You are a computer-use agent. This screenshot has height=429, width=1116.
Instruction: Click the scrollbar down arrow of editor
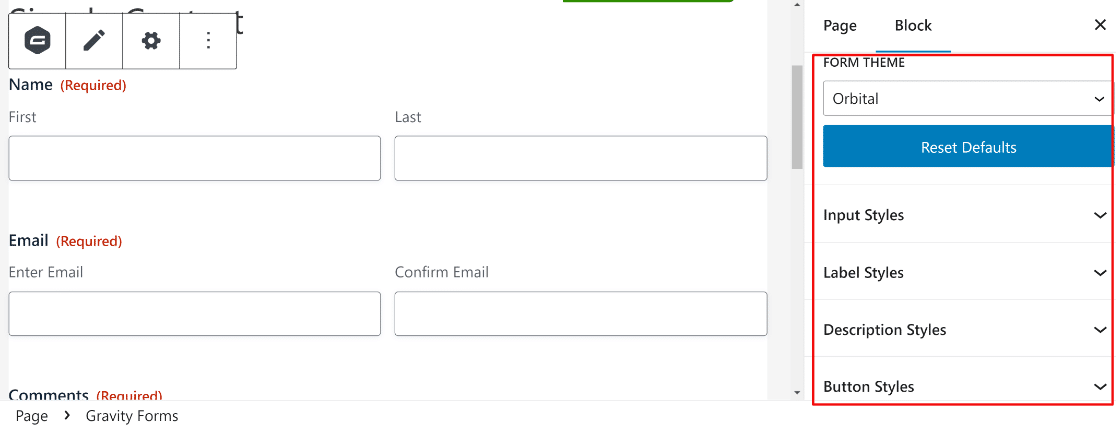pos(797,392)
